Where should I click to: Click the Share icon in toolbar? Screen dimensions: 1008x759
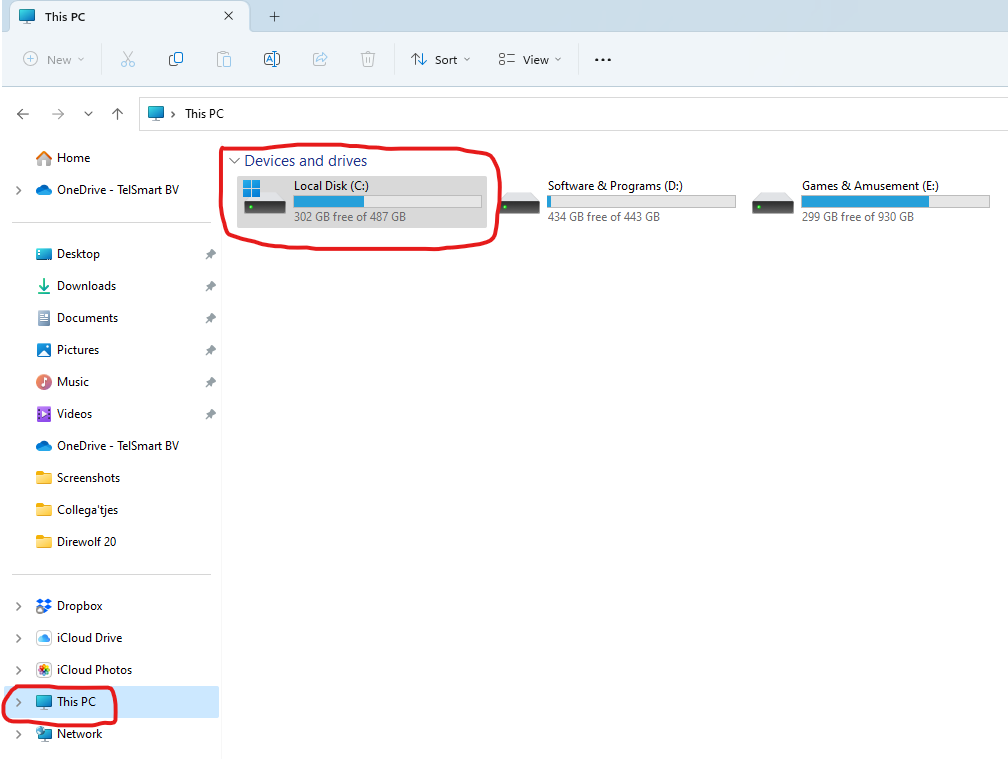320,60
